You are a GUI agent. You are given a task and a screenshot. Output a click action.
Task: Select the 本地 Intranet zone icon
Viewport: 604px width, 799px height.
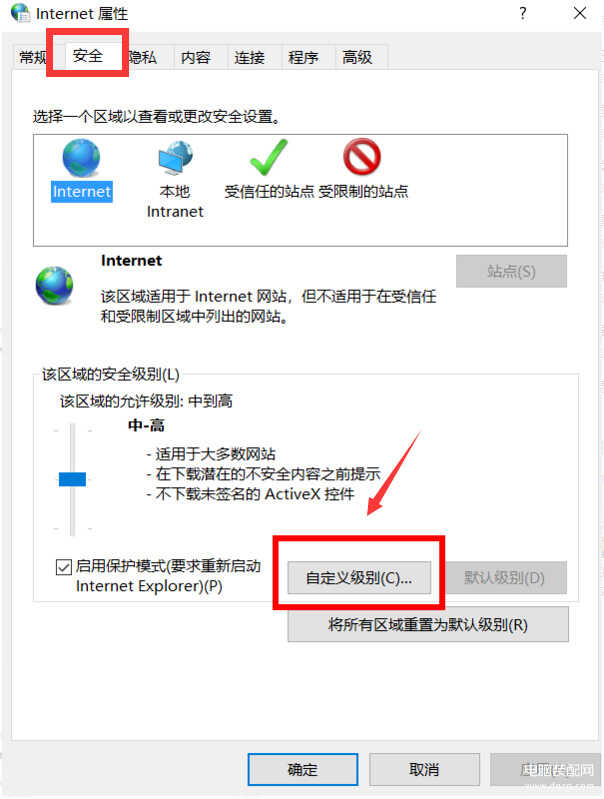[x=175, y=158]
